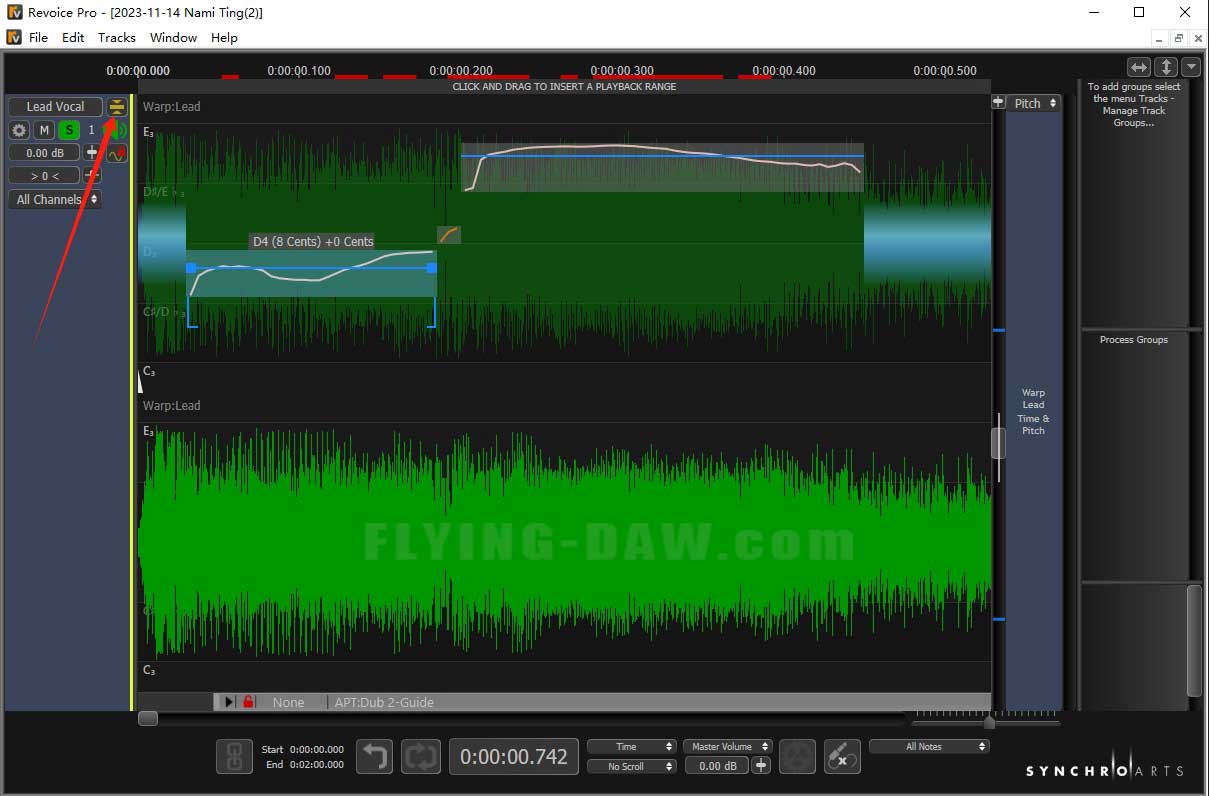
Task: Minimize the inner document window
Action: 1160,38
